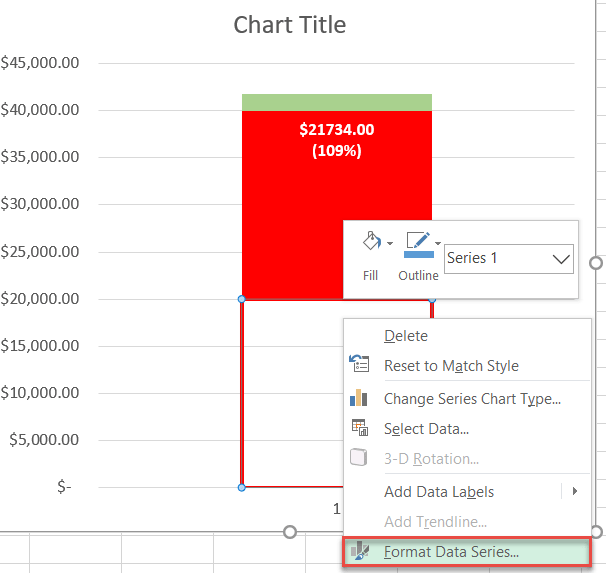The height and width of the screenshot is (573, 606).
Task: Expand the Outline color dropdown arrow
Action: 438,243
